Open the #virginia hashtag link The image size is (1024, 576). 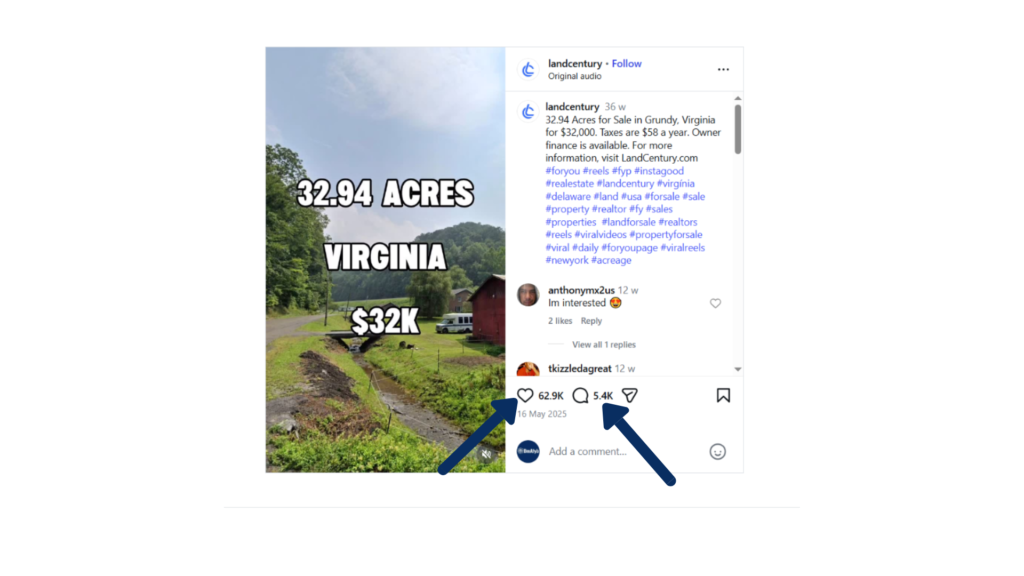pyautogui.click(x=675, y=184)
